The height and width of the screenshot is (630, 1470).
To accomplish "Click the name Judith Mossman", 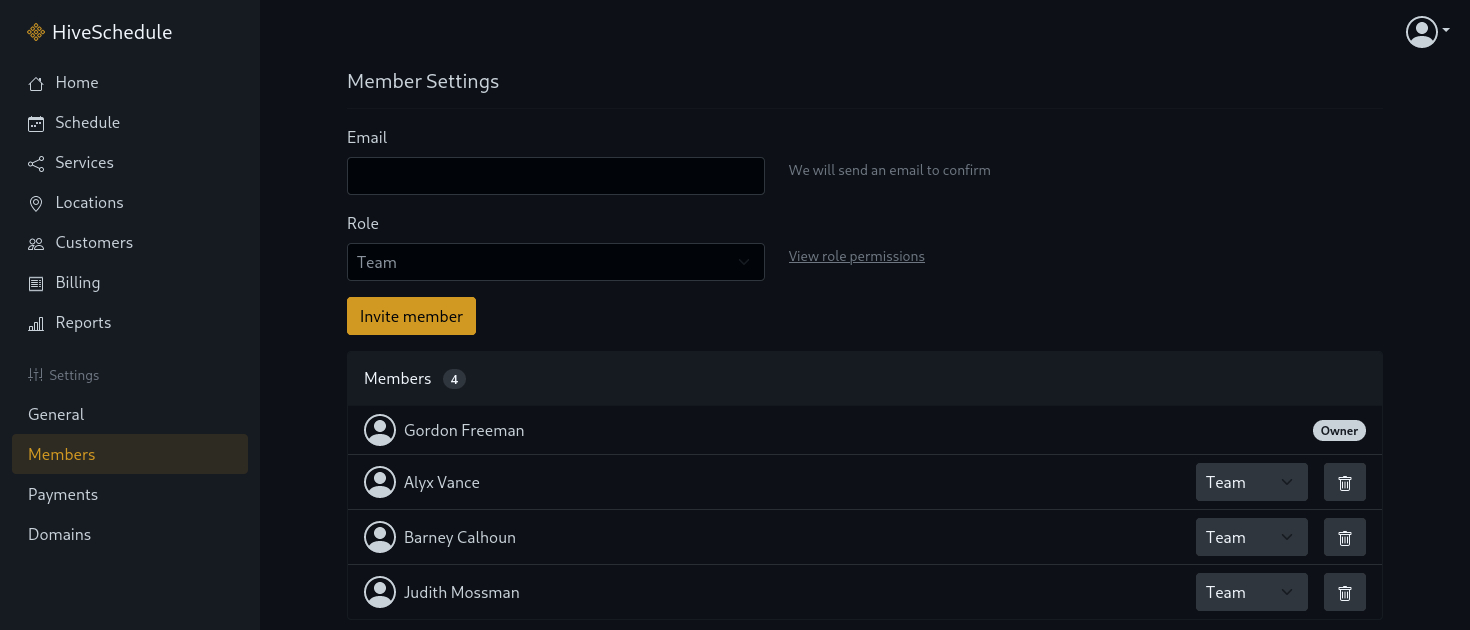I will 462,592.
